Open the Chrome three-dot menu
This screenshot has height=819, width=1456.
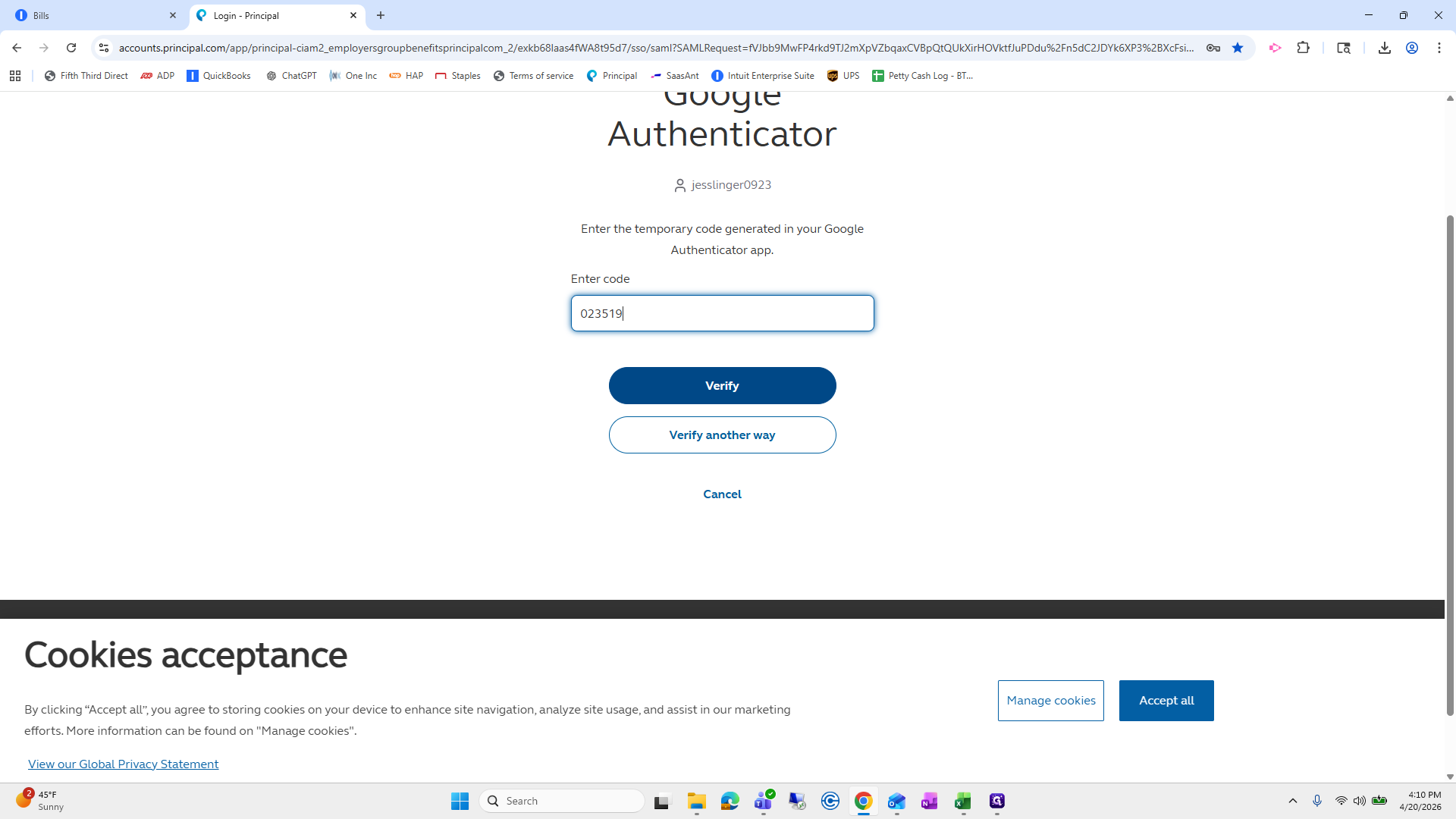tap(1439, 48)
